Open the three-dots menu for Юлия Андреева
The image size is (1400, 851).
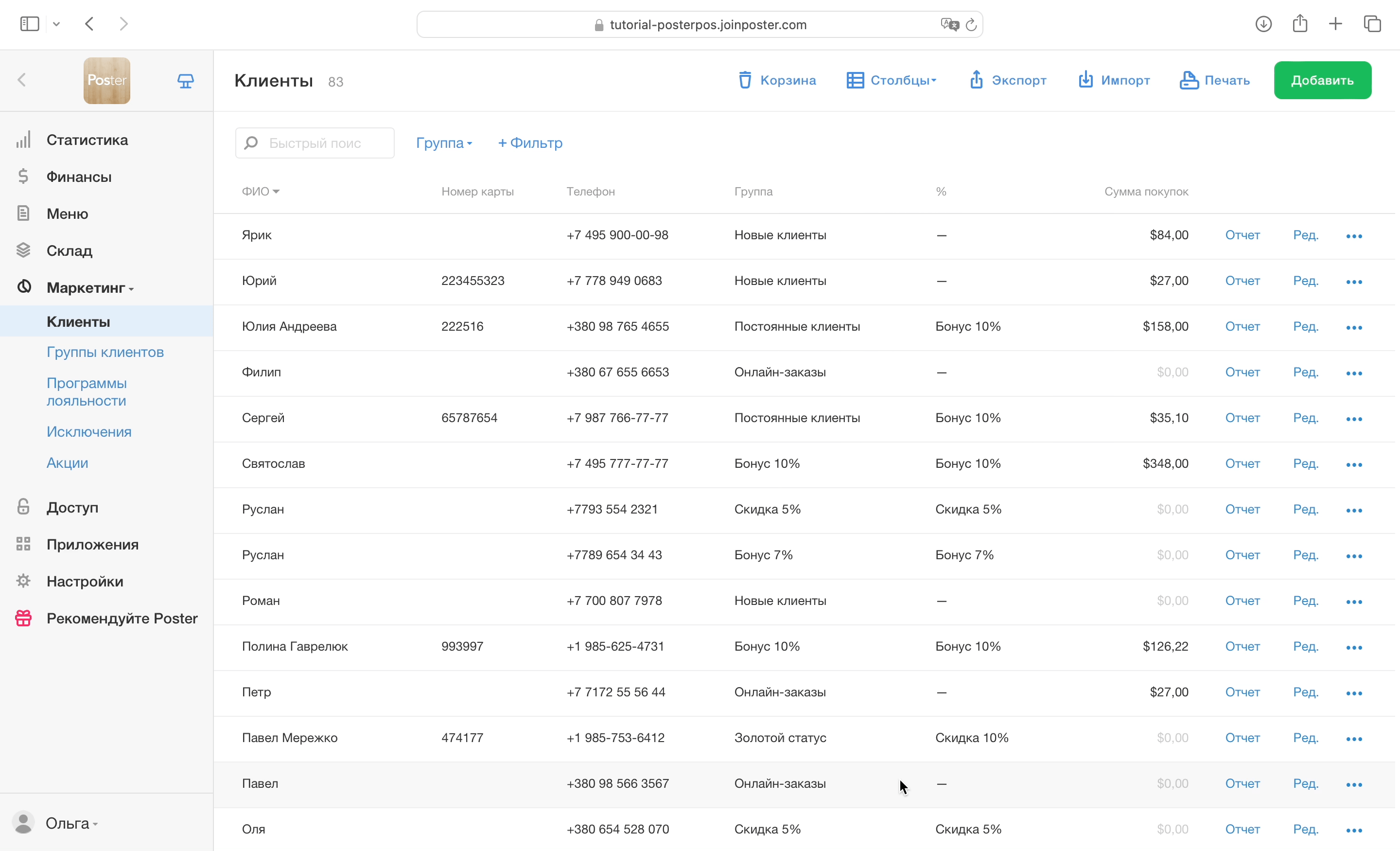[1354, 327]
